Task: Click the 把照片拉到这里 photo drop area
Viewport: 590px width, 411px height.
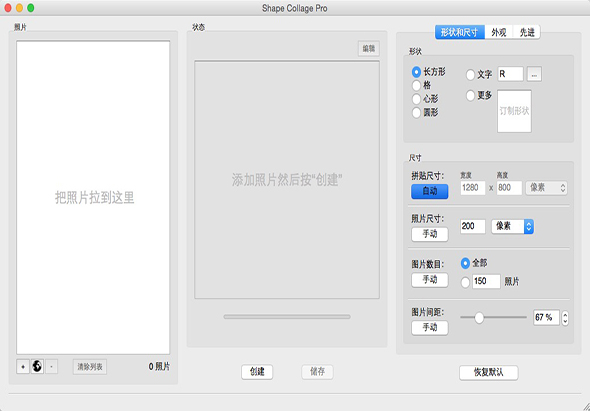Action: pyautogui.click(x=93, y=198)
